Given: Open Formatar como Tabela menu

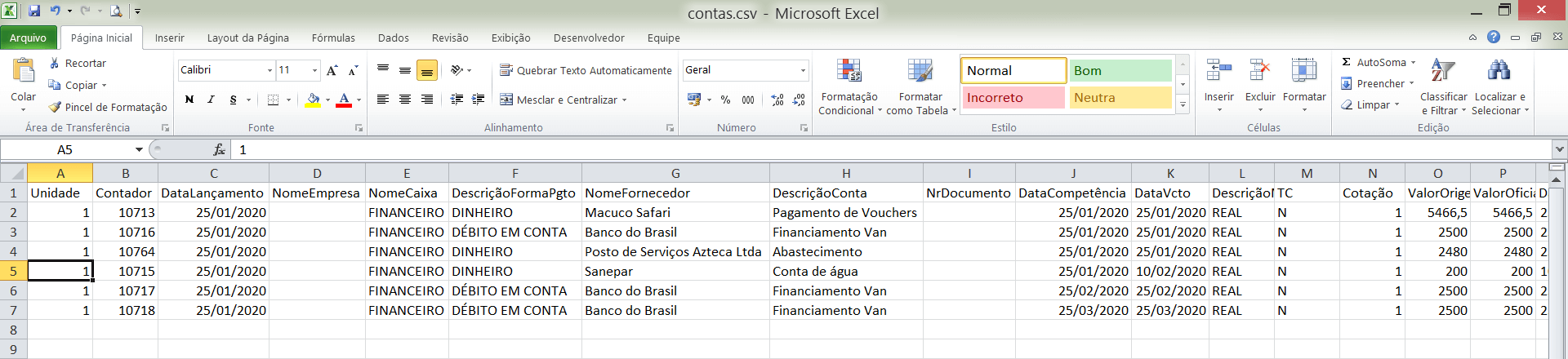Looking at the screenshot, I should (920, 86).
